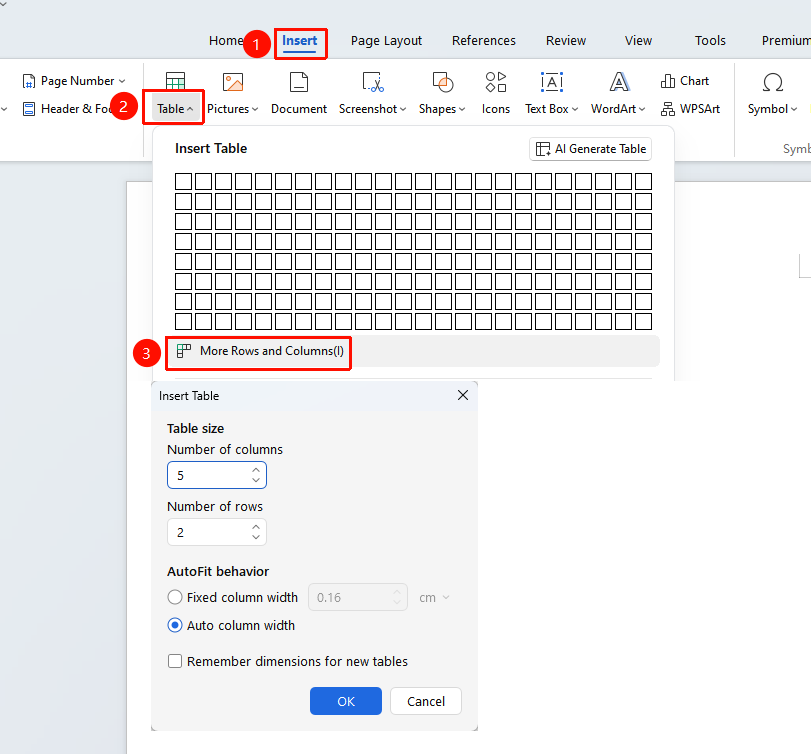811x754 pixels.
Task: Click the Shapes icon
Action: pyautogui.click(x=442, y=82)
